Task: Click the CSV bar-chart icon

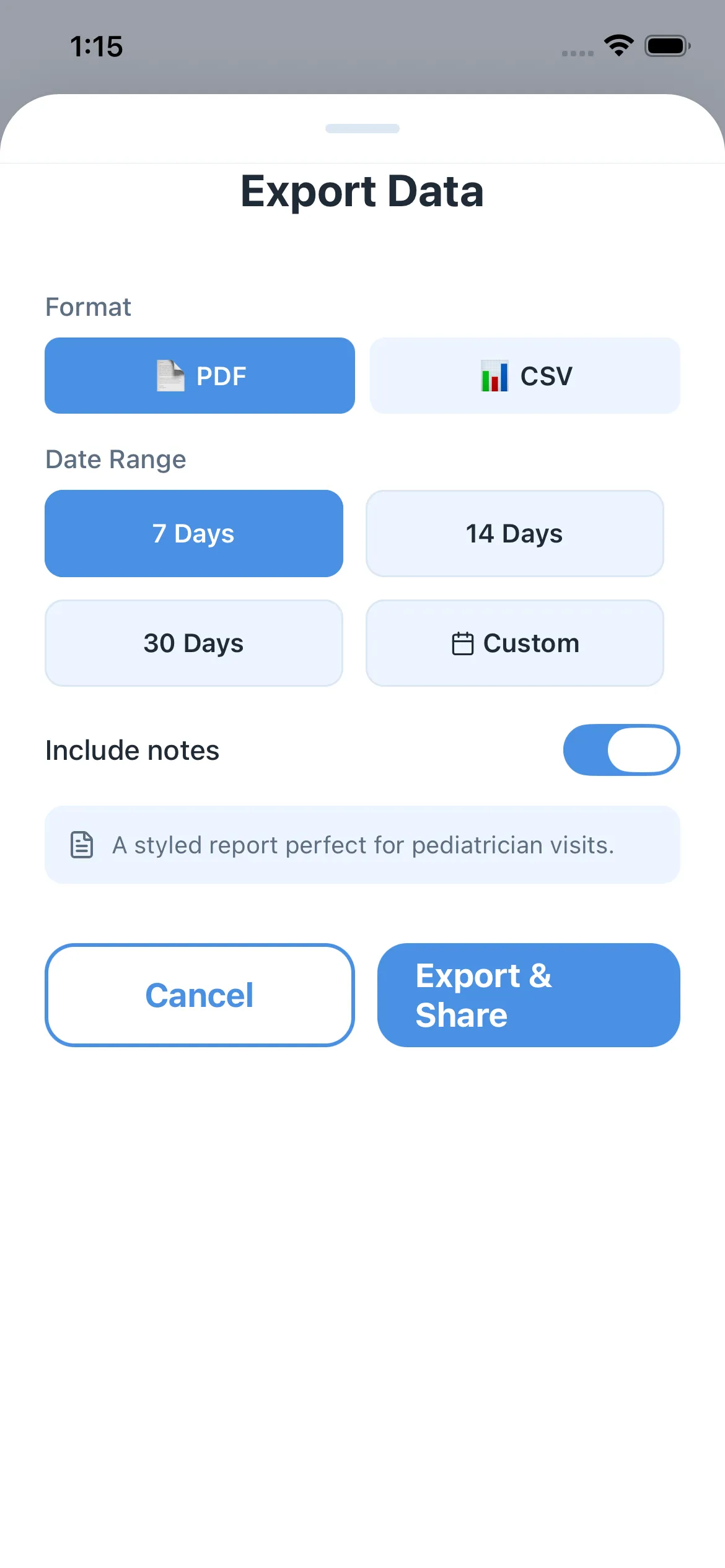Action: point(494,375)
